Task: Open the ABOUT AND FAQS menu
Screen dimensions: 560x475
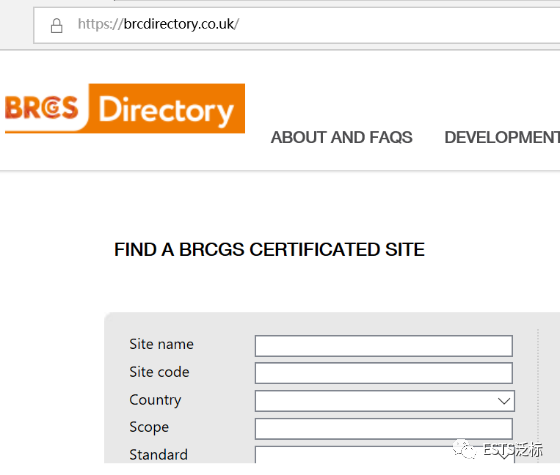Action: (x=341, y=138)
